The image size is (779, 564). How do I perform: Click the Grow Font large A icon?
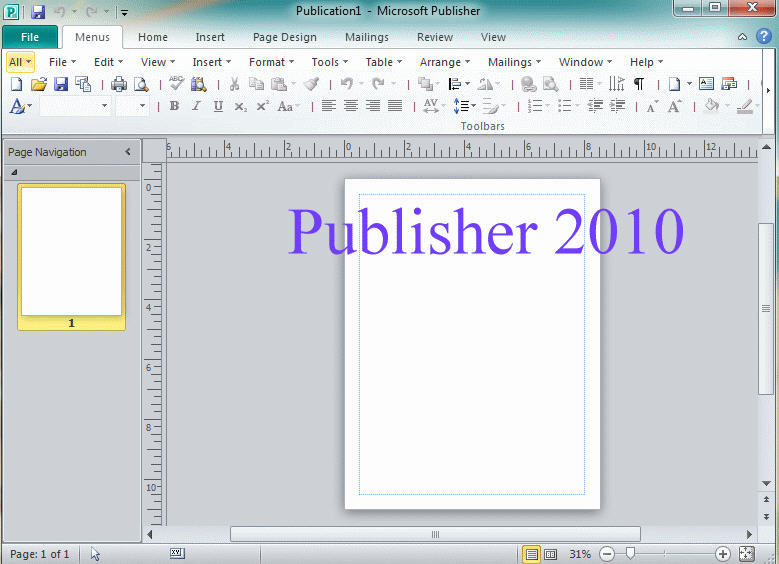(x=675, y=106)
